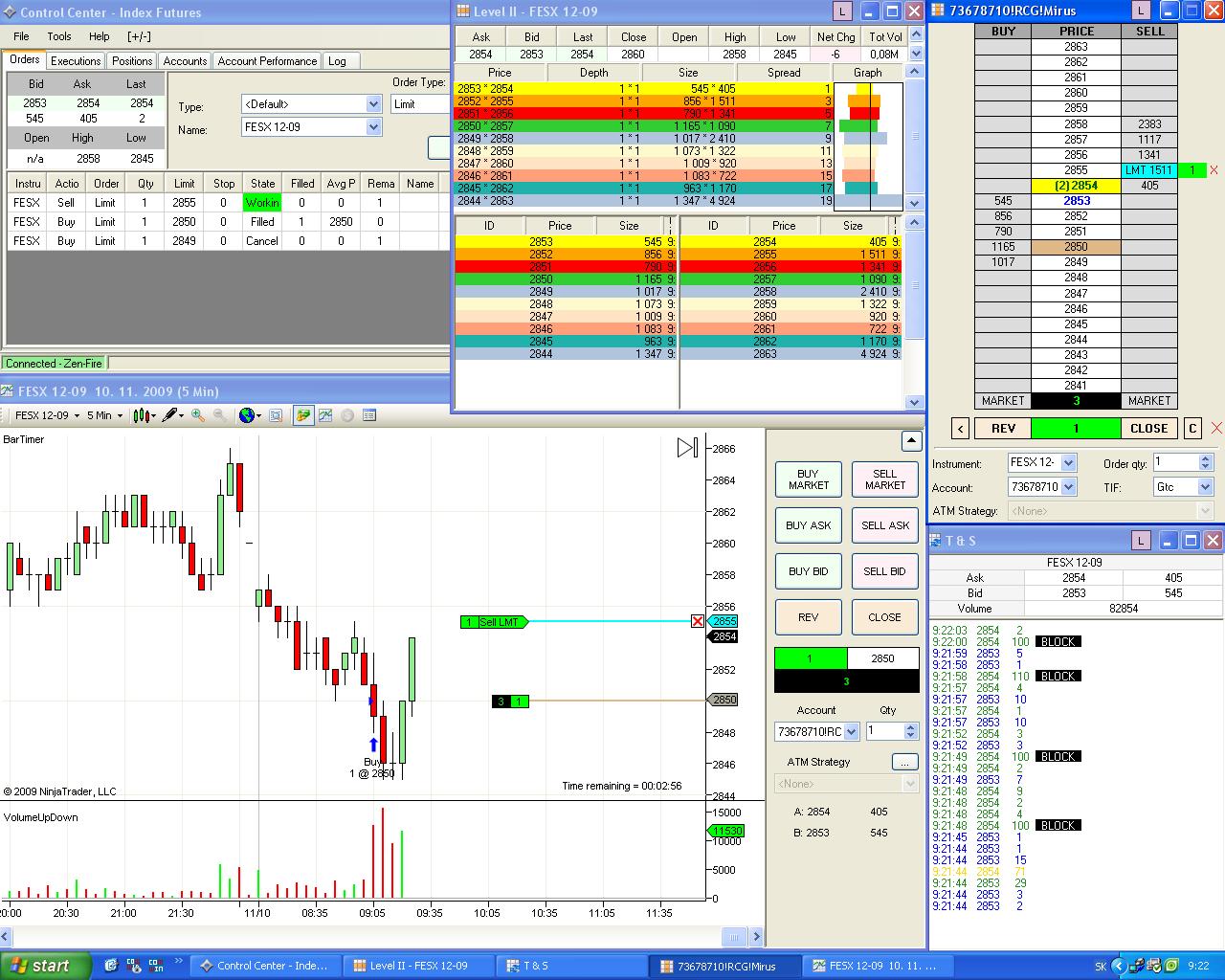Viewport: 1225px width, 980px height.
Task: Click the BUY BID button
Action: click(809, 571)
